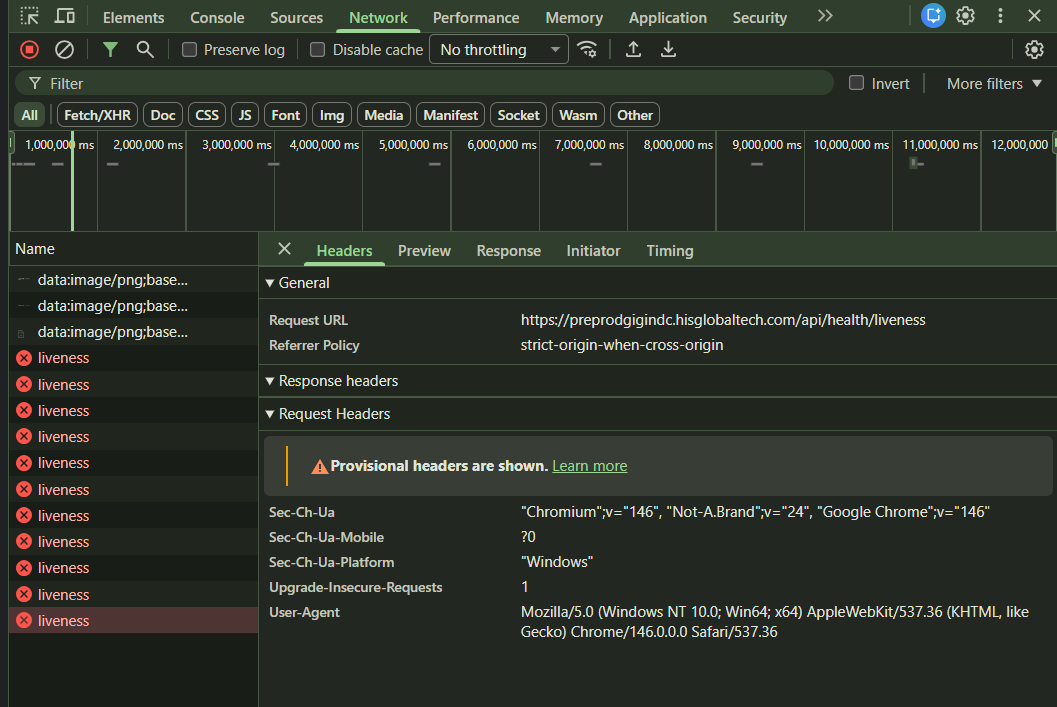Toggle the green filter funnel icon
1057x707 pixels.
tap(110, 49)
